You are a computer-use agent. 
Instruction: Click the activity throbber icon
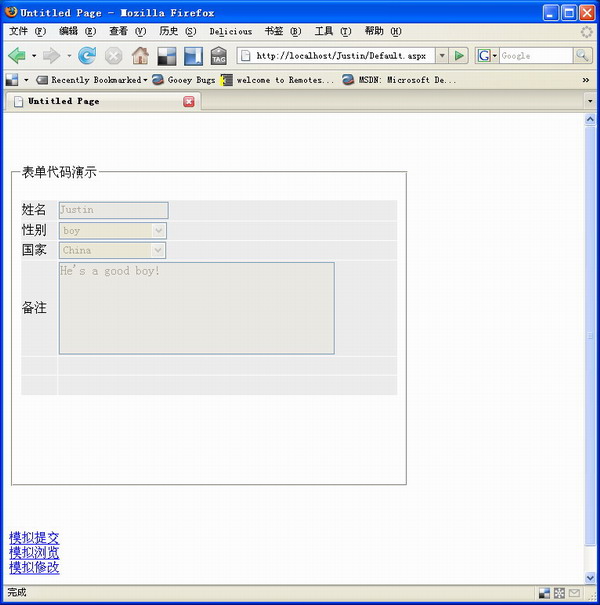click(x=586, y=32)
